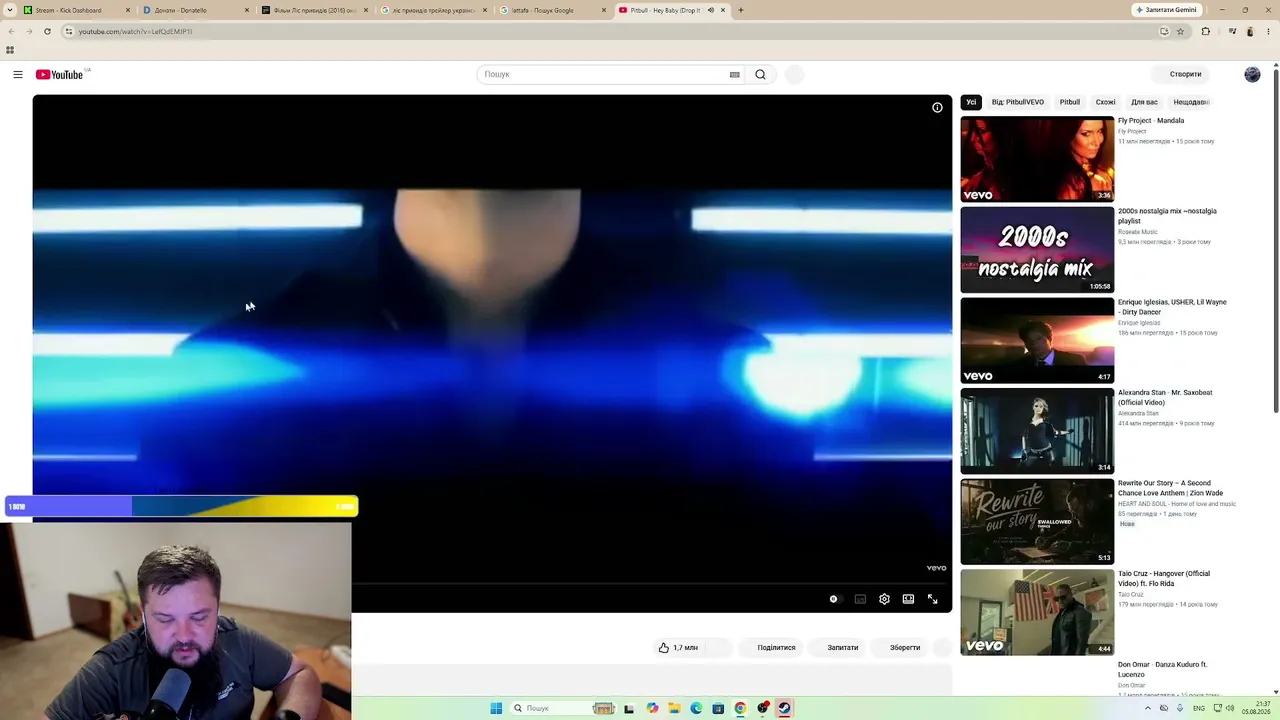Image resolution: width=1280 pixels, height=720 pixels.
Task: Open the 2000s nostalgia mix thumbnail
Action: tap(1037, 250)
